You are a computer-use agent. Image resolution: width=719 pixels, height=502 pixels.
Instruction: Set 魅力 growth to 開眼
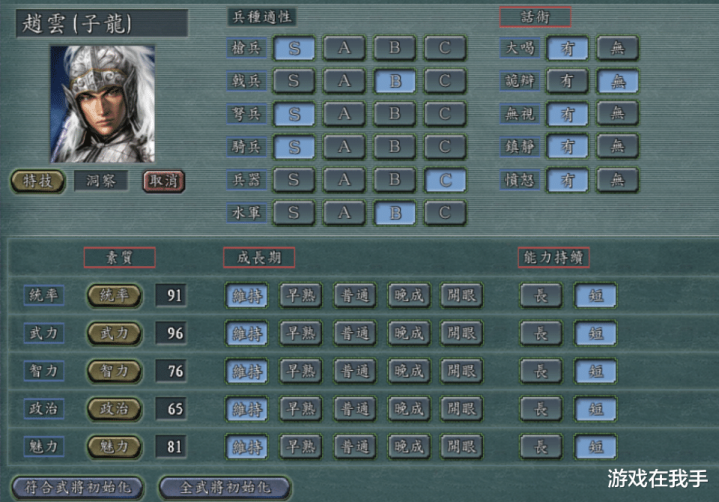coord(462,447)
